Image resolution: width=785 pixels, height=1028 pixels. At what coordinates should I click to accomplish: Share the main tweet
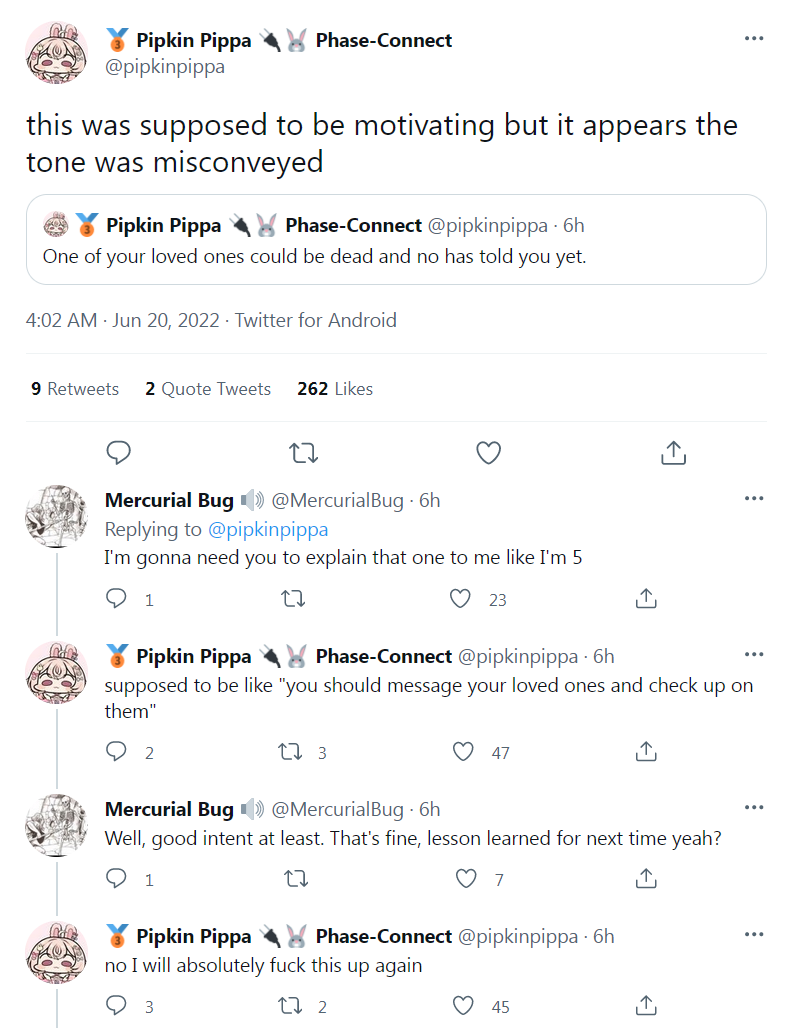[673, 453]
